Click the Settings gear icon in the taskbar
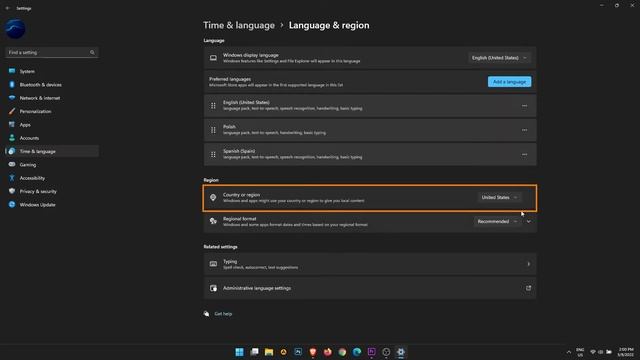Screen dimensions: 640x360 point(401,352)
